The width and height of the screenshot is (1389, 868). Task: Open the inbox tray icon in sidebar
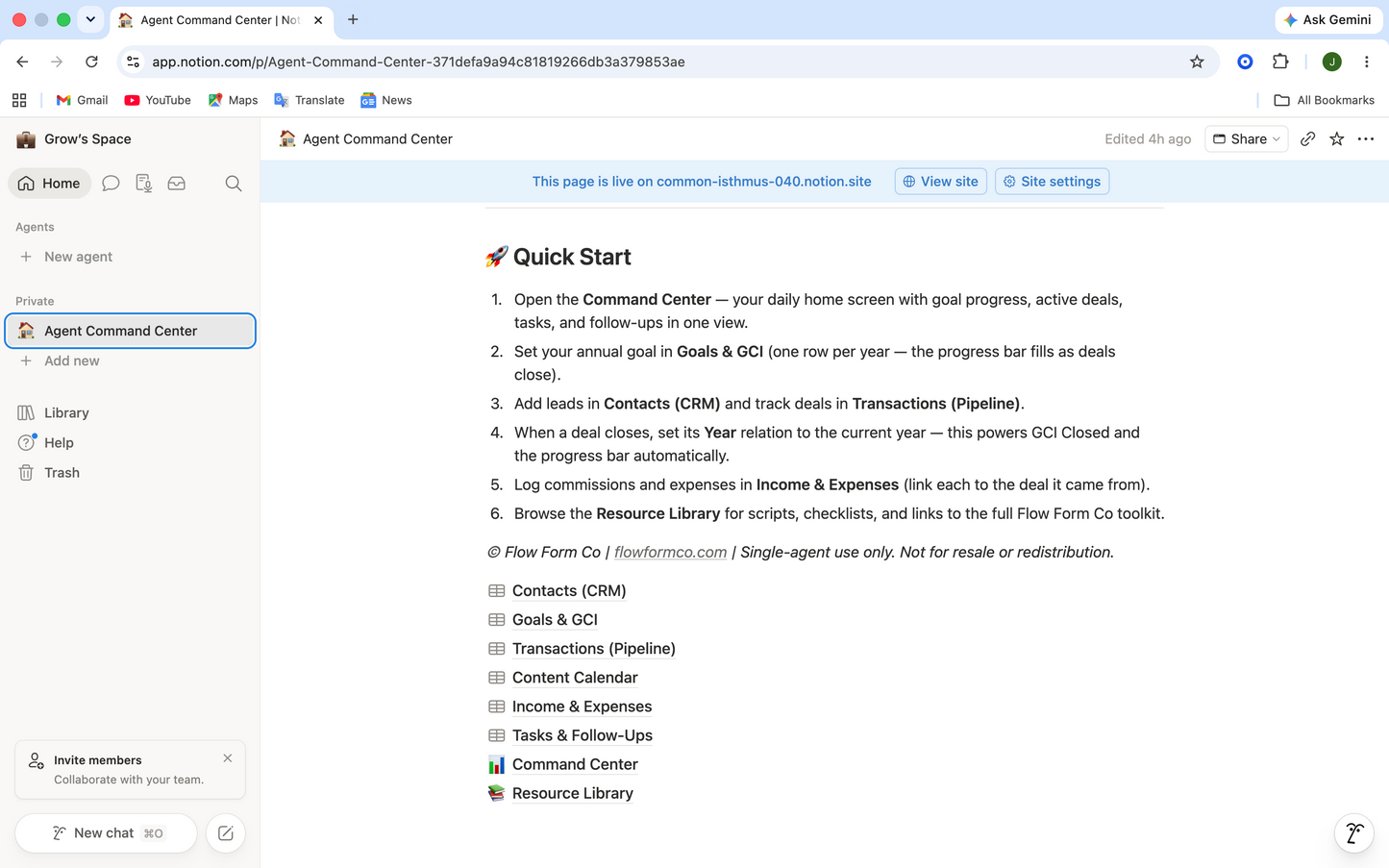pyautogui.click(x=176, y=183)
